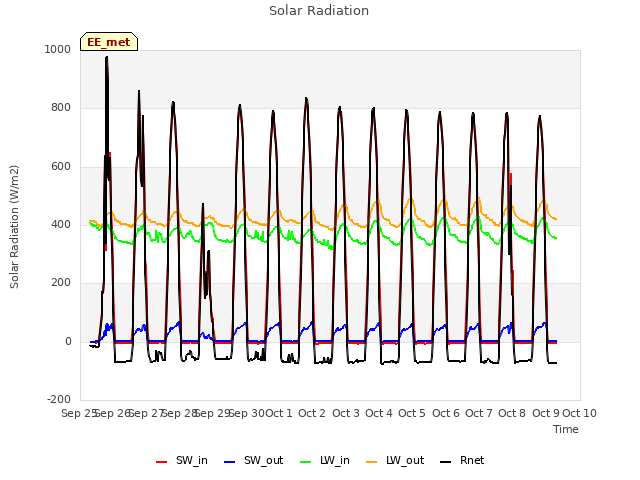The height and width of the screenshot is (480, 640).
Task: Click the black Rnet legend color marker
Action: pyautogui.click(x=446, y=462)
